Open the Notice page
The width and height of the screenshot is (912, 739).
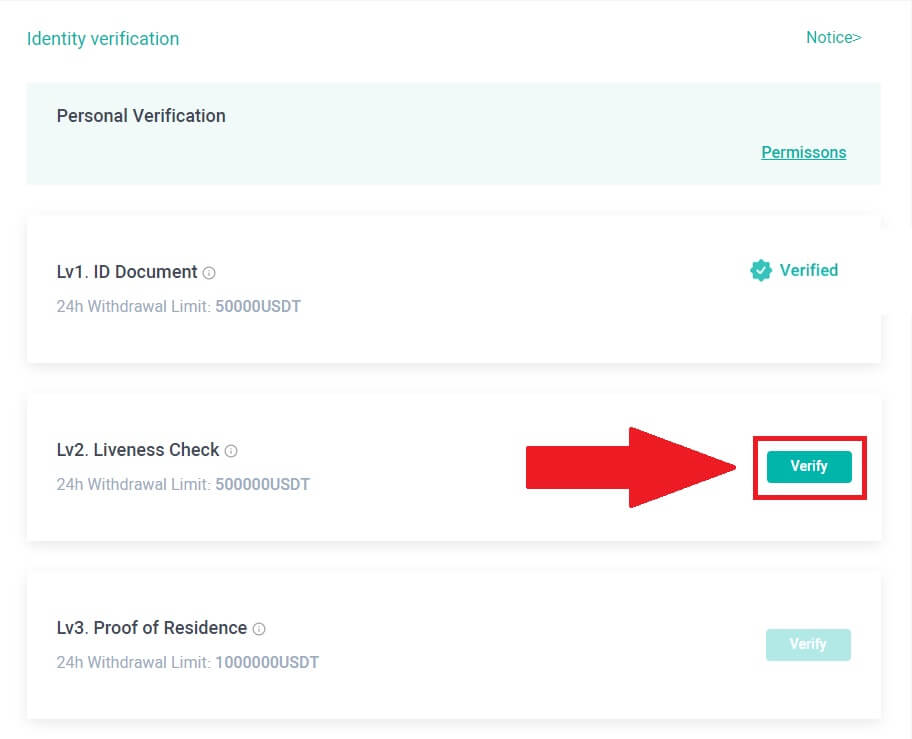click(x=833, y=37)
